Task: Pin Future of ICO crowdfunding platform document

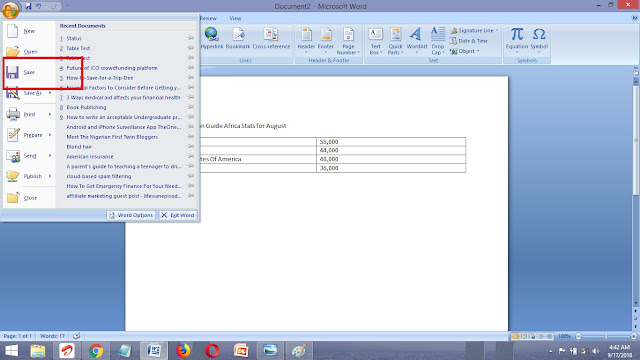Action: coord(191,68)
